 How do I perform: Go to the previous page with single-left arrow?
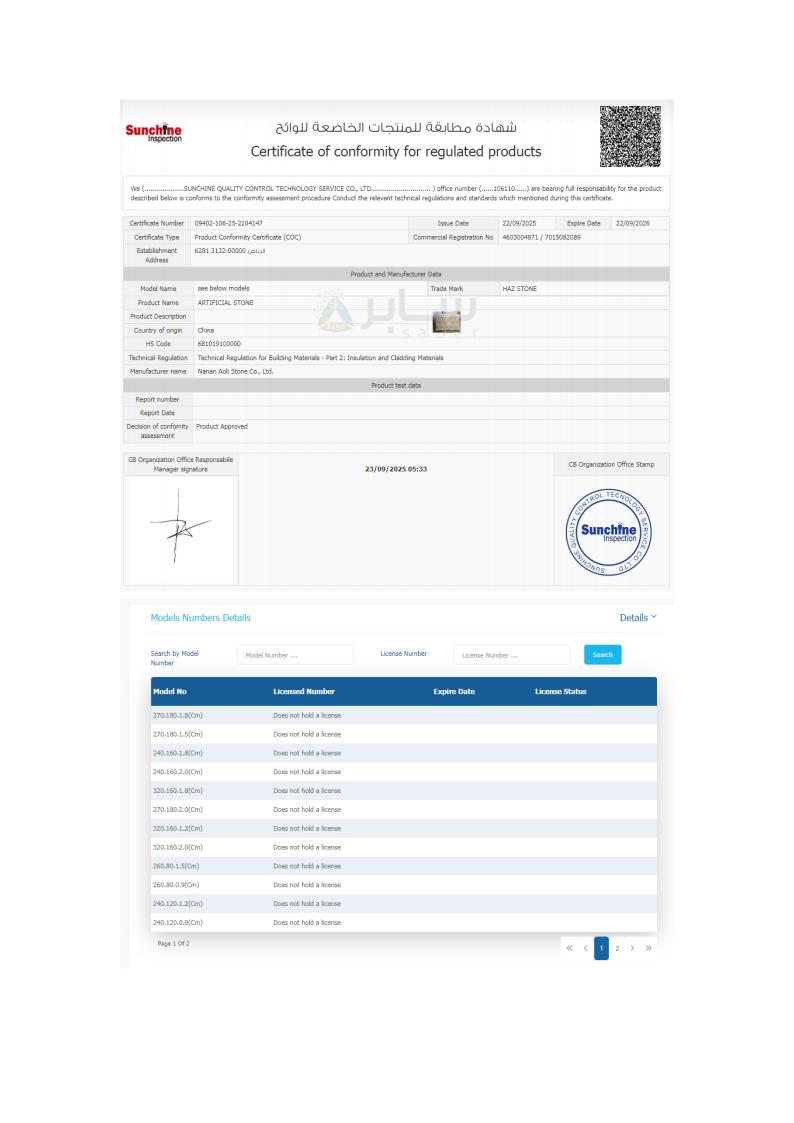click(x=586, y=947)
